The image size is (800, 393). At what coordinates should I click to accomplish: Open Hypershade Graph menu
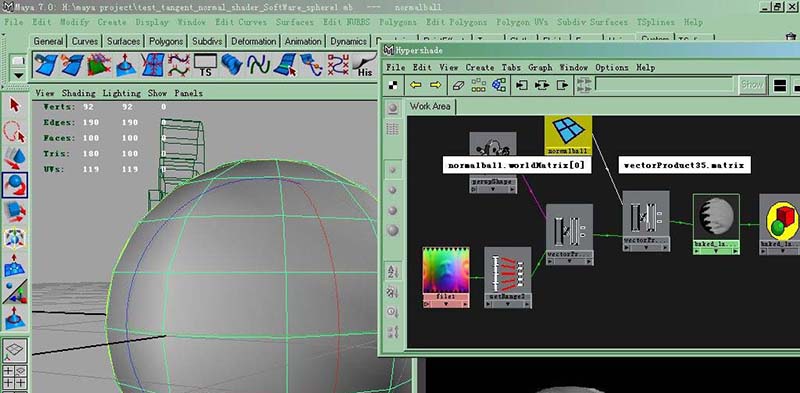point(540,67)
